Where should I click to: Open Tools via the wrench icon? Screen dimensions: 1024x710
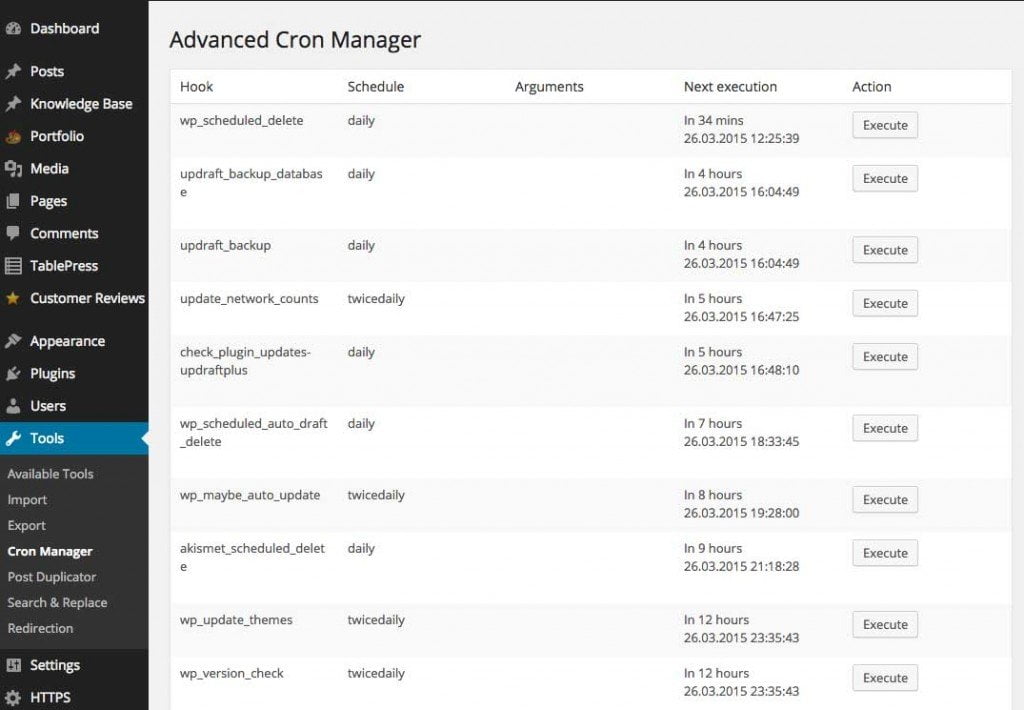[14, 438]
